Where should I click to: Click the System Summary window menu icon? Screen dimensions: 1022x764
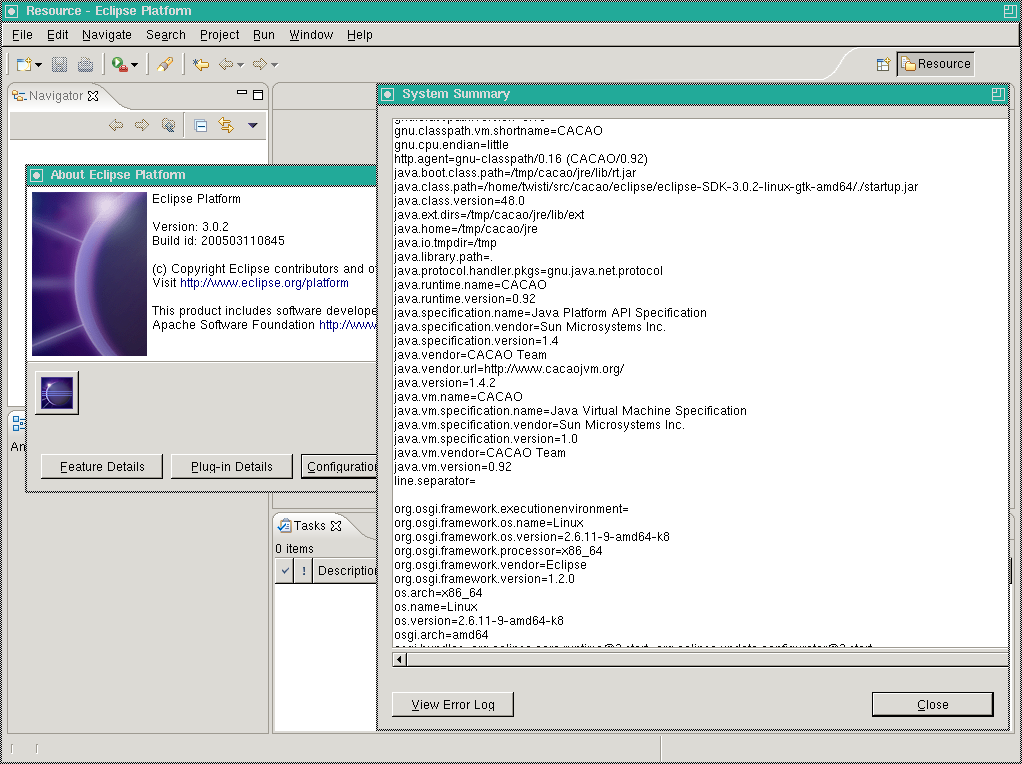tap(387, 95)
